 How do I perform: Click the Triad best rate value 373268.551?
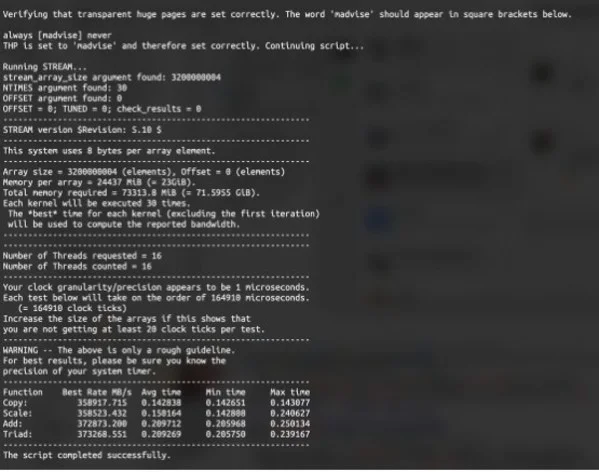[102, 434]
